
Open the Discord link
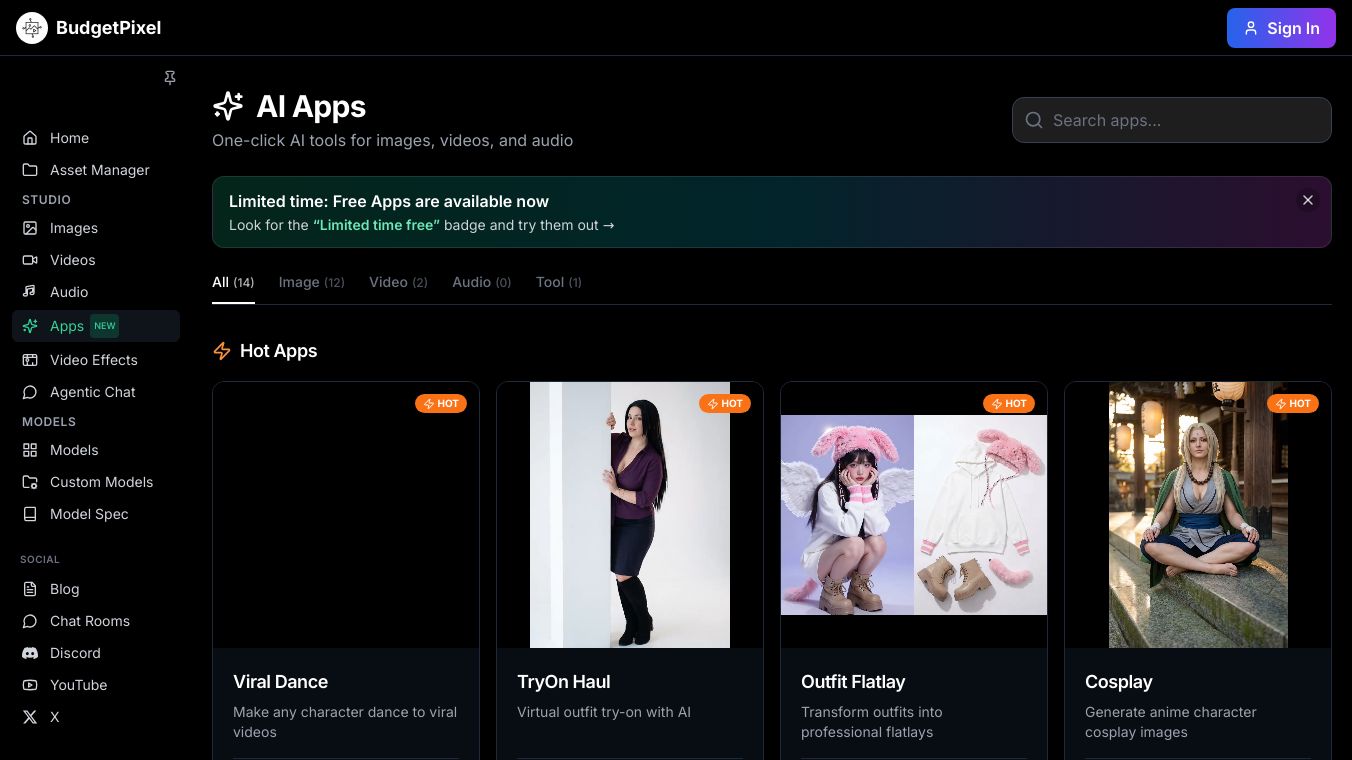(x=75, y=653)
